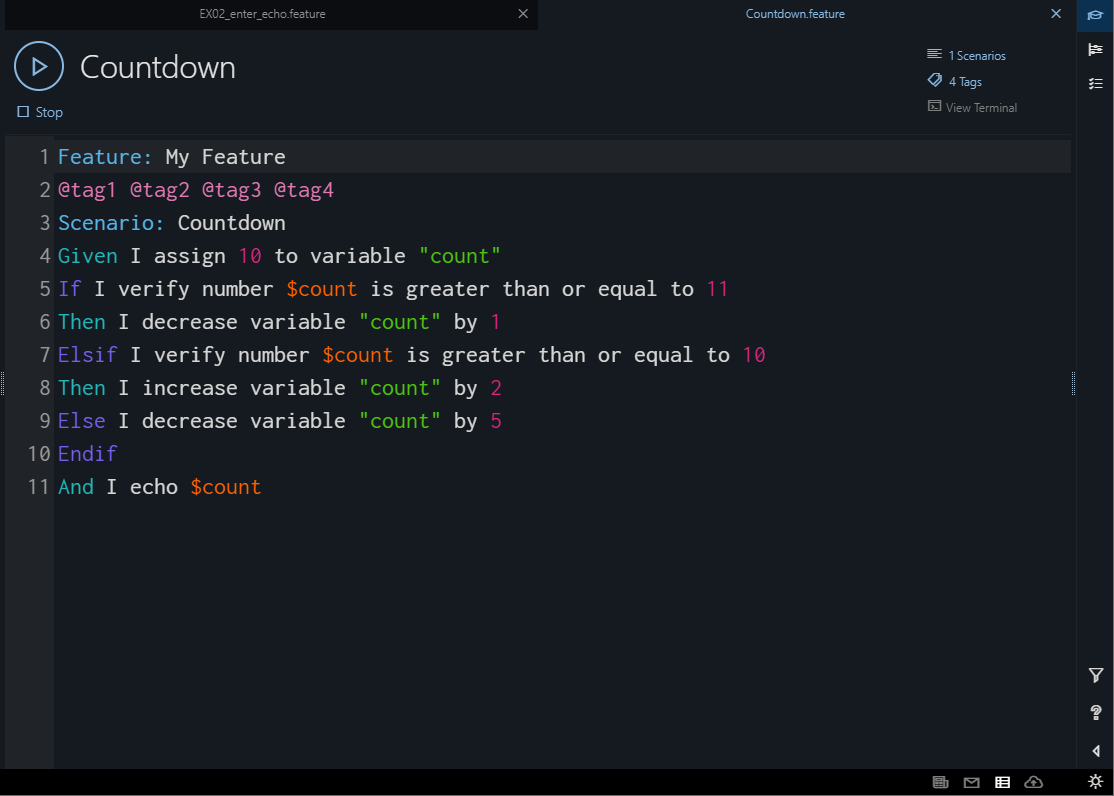Open the flag icon in right sidebar
Image resolution: width=1114 pixels, height=796 pixels.
tap(1095, 49)
